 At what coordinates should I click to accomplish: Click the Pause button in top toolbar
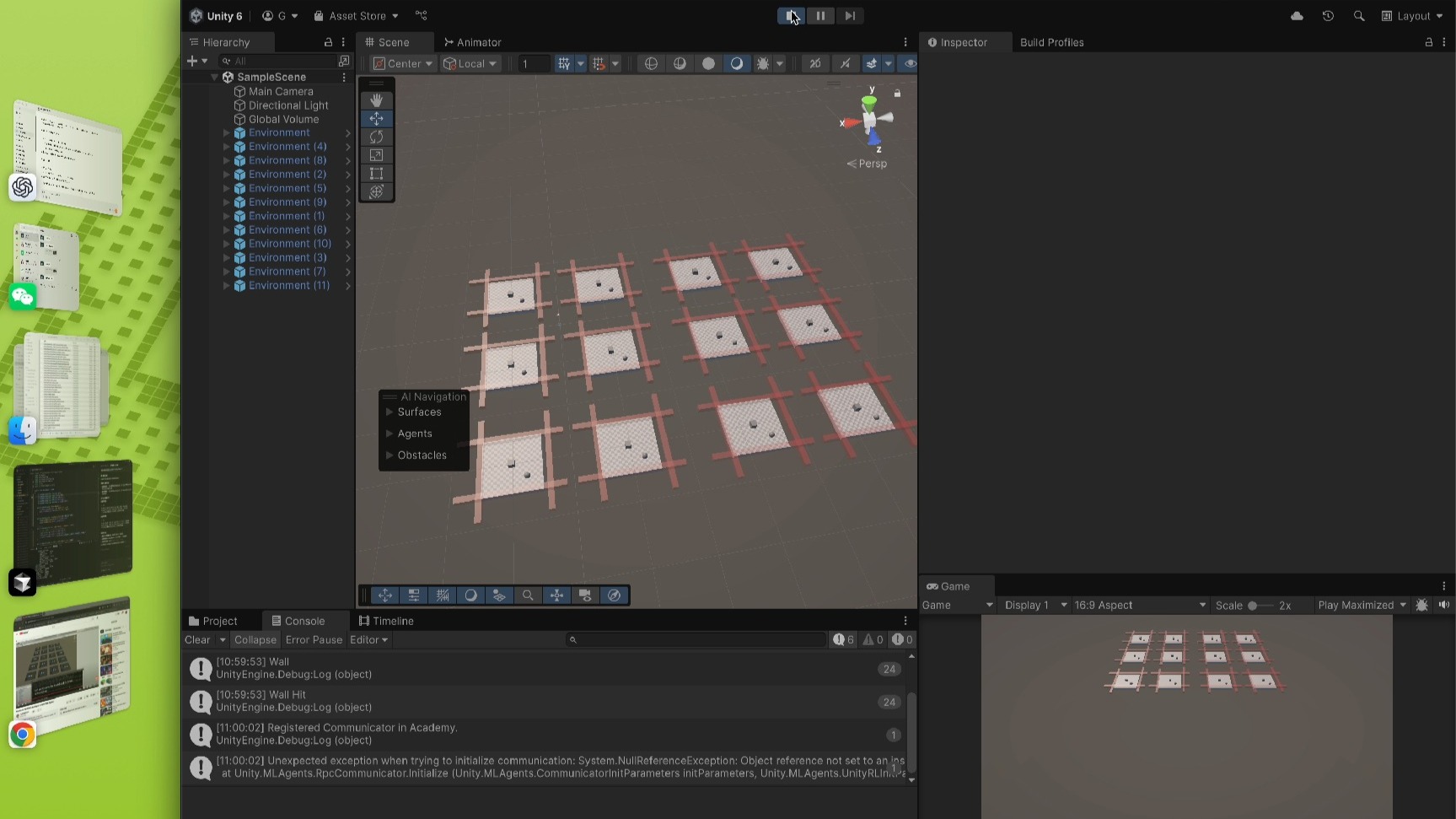[x=819, y=16]
